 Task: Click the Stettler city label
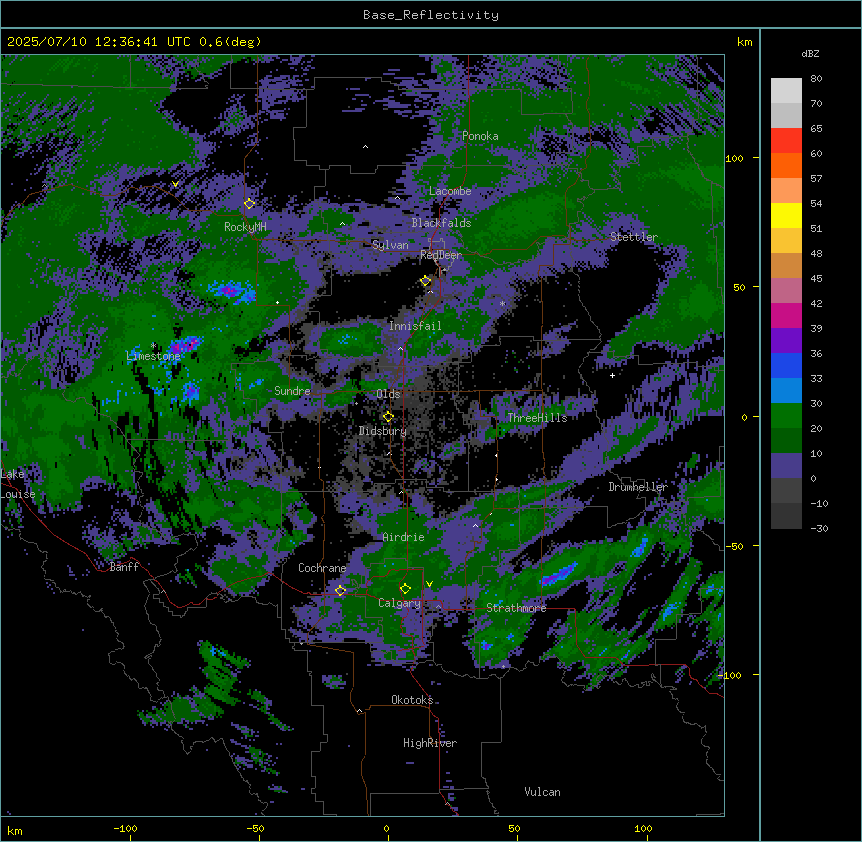point(634,237)
